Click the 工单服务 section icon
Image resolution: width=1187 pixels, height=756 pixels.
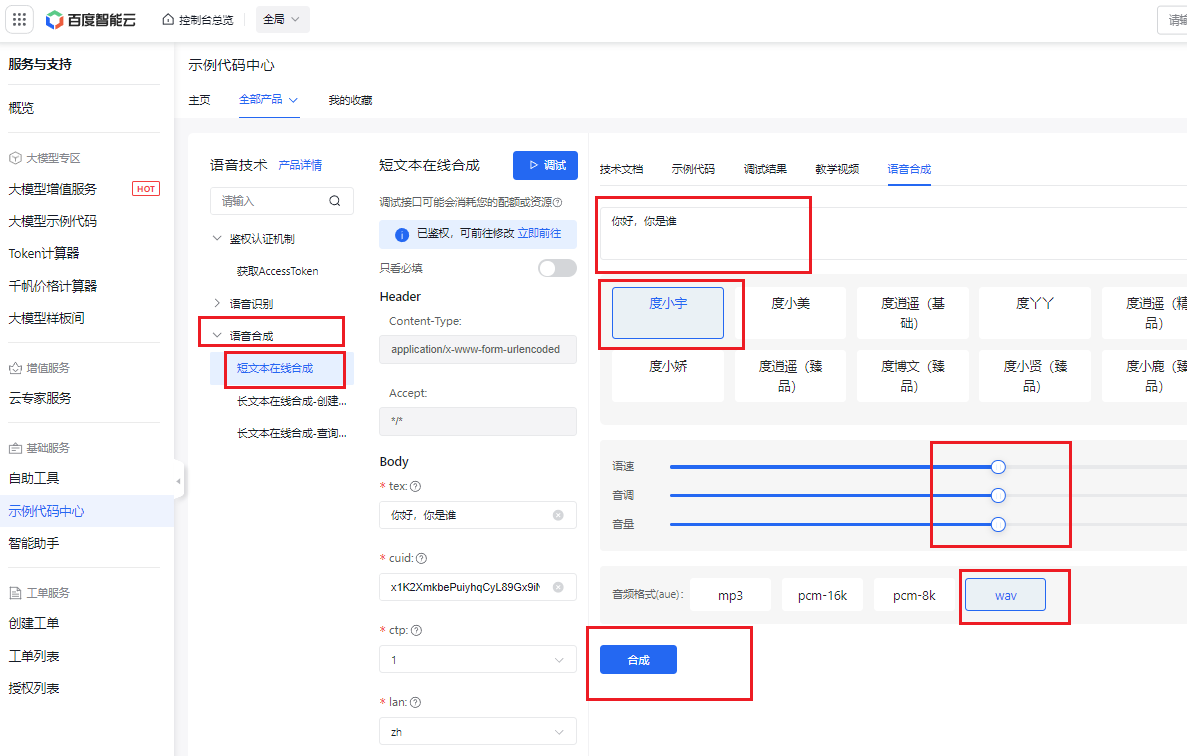pos(15,593)
